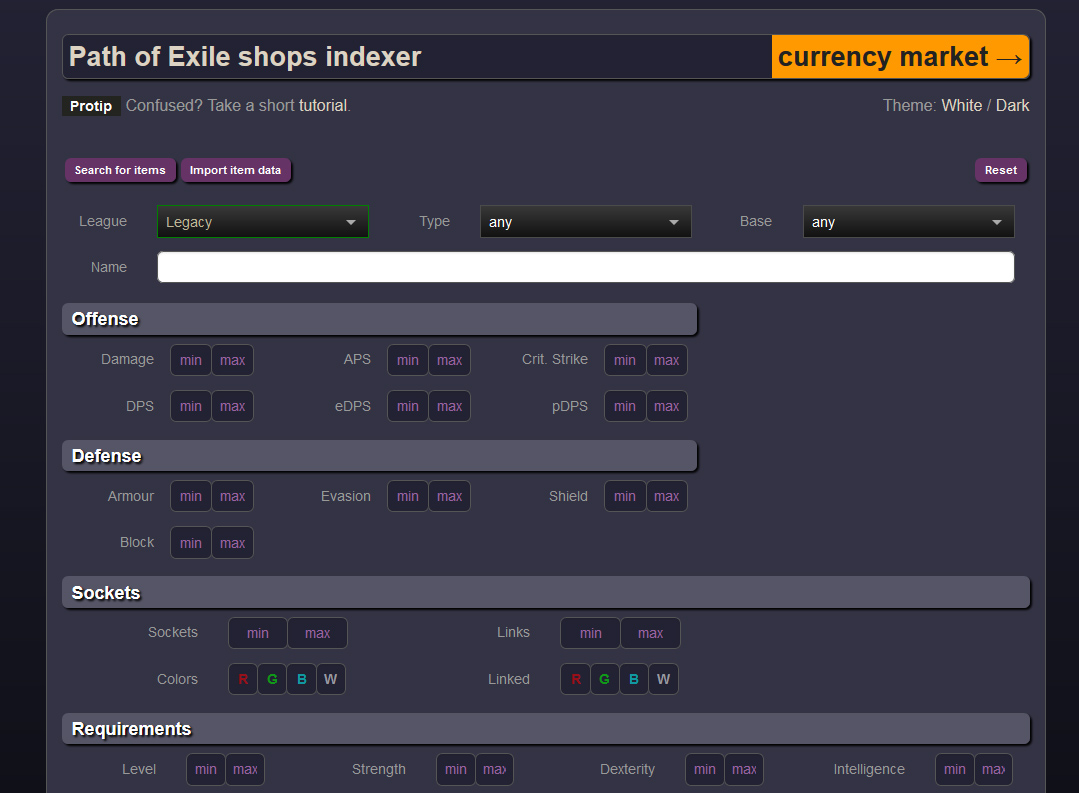Click the Dexterity min field
The image size is (1079, 793).
click(x=705, y=770)
